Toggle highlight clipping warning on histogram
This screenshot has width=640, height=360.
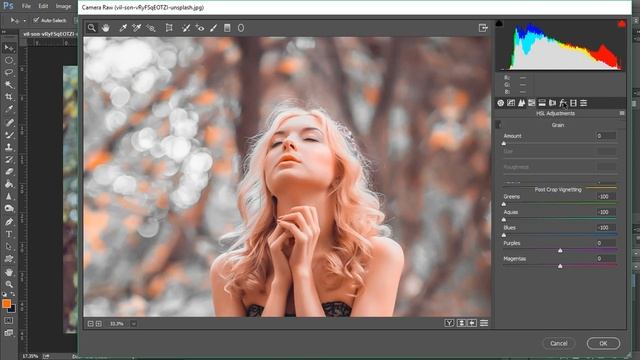[x=621, y=24]
